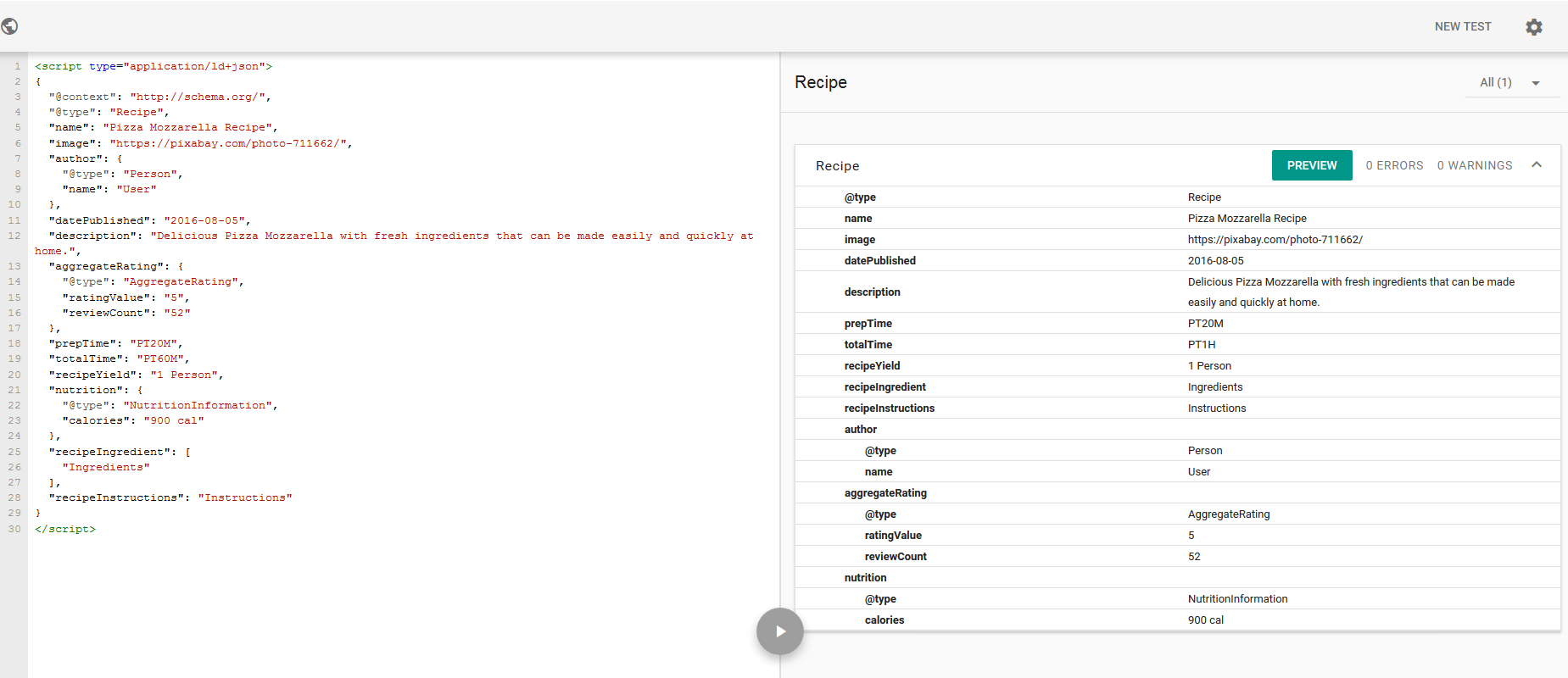Image resolution: width=1568 pixels, height=678 pixels.
Task: Select the recipeYield row label
Action: [x=872, y=366]
